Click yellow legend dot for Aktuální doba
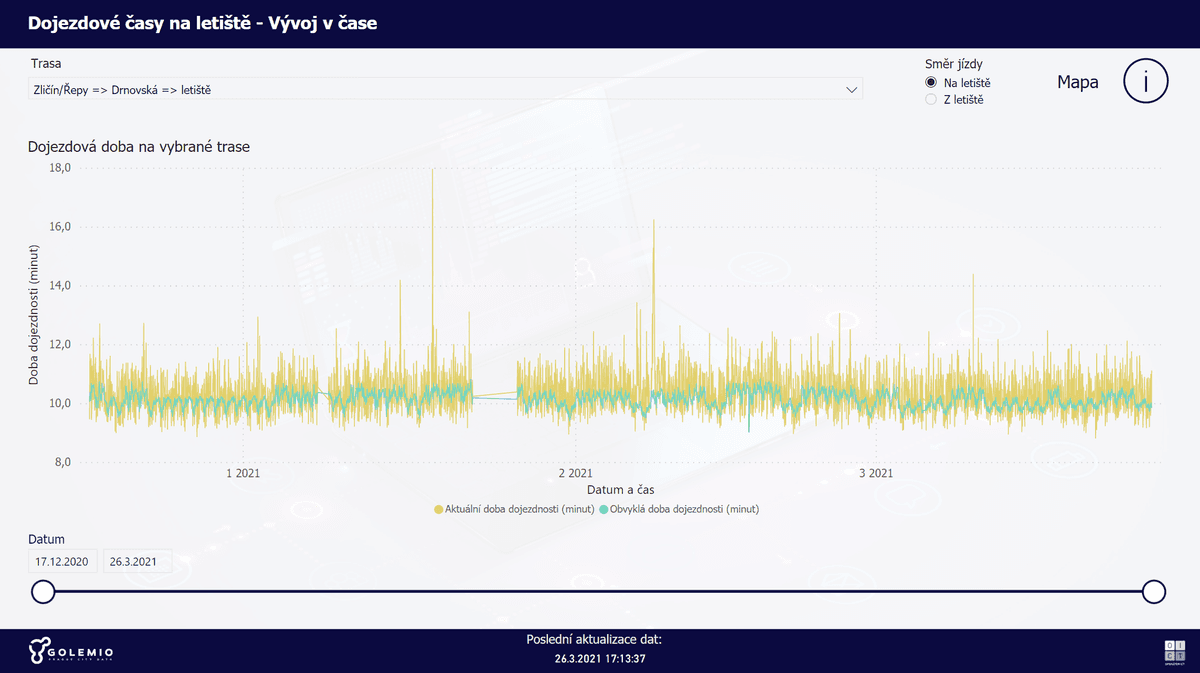 pyautogui.click(x=438, y=509)
